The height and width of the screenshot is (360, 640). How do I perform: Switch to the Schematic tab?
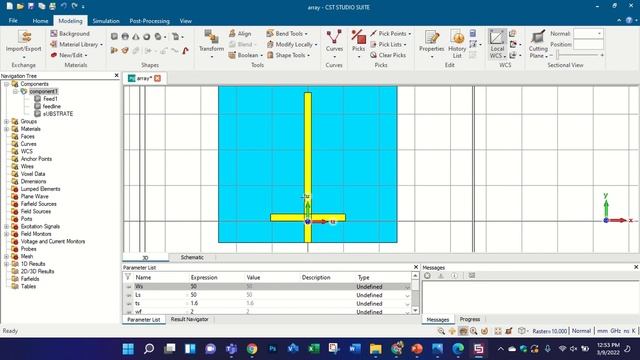point(192,257)
